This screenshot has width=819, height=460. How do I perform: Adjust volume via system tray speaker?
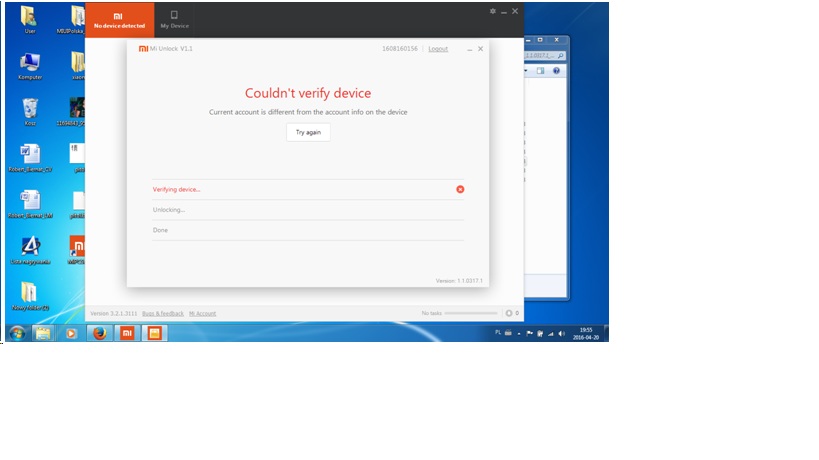click(x=560, y=333)
